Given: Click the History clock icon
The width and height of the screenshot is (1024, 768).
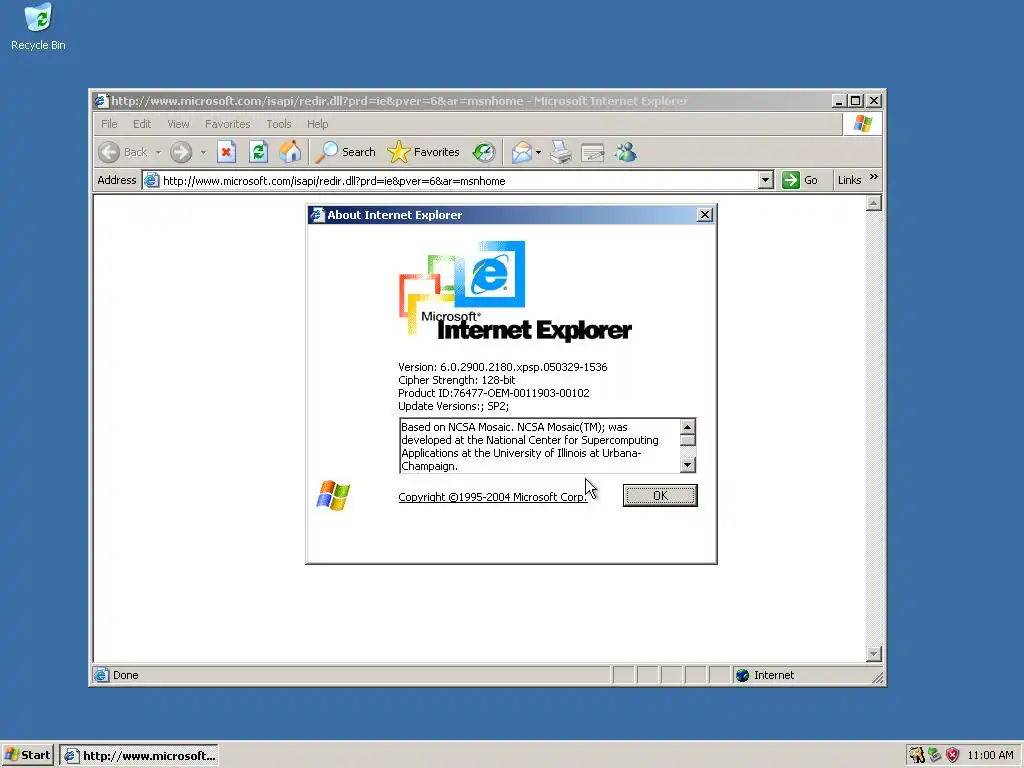Looking at the screenshot, I should coord(484,152).
